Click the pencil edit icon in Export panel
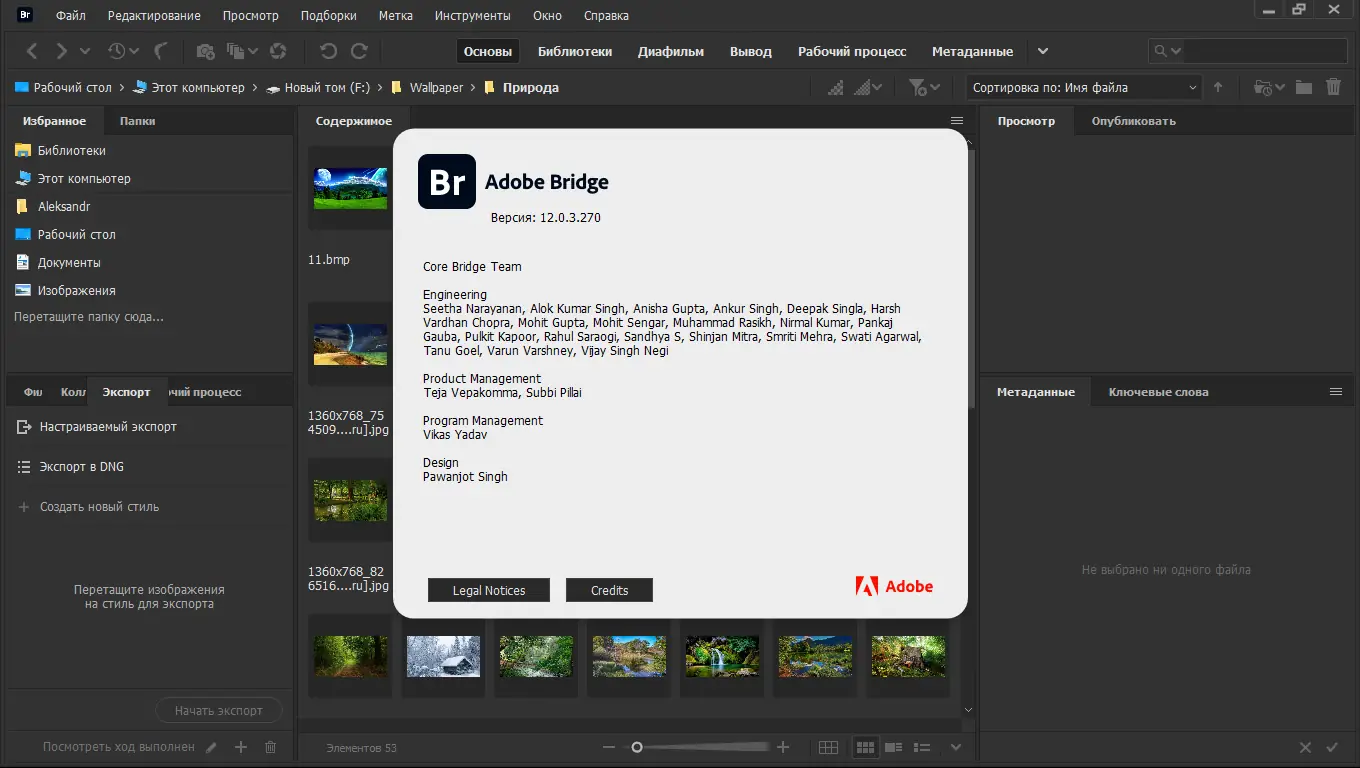 tap(211, 747)
